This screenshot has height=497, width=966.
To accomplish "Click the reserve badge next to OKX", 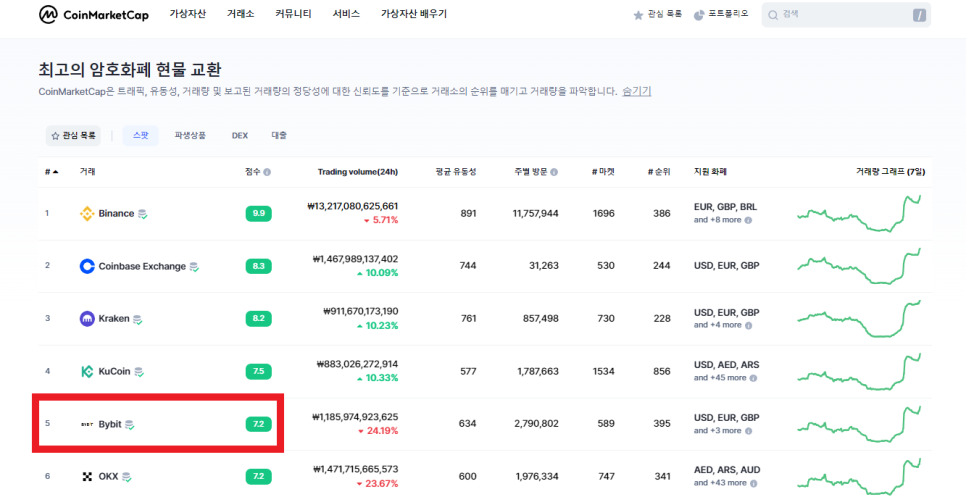I will pyautogui.click(x=126, y=477).
